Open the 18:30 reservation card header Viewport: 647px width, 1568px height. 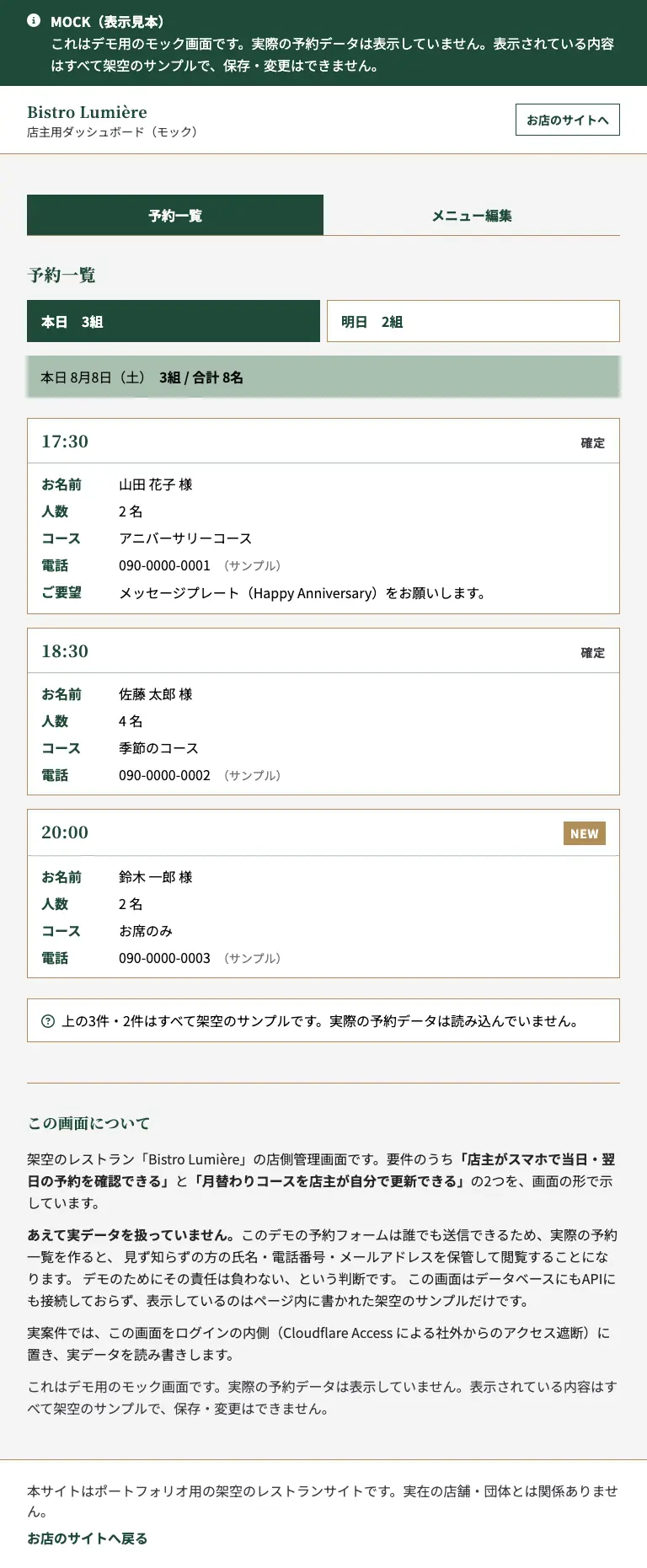point(323,651)
